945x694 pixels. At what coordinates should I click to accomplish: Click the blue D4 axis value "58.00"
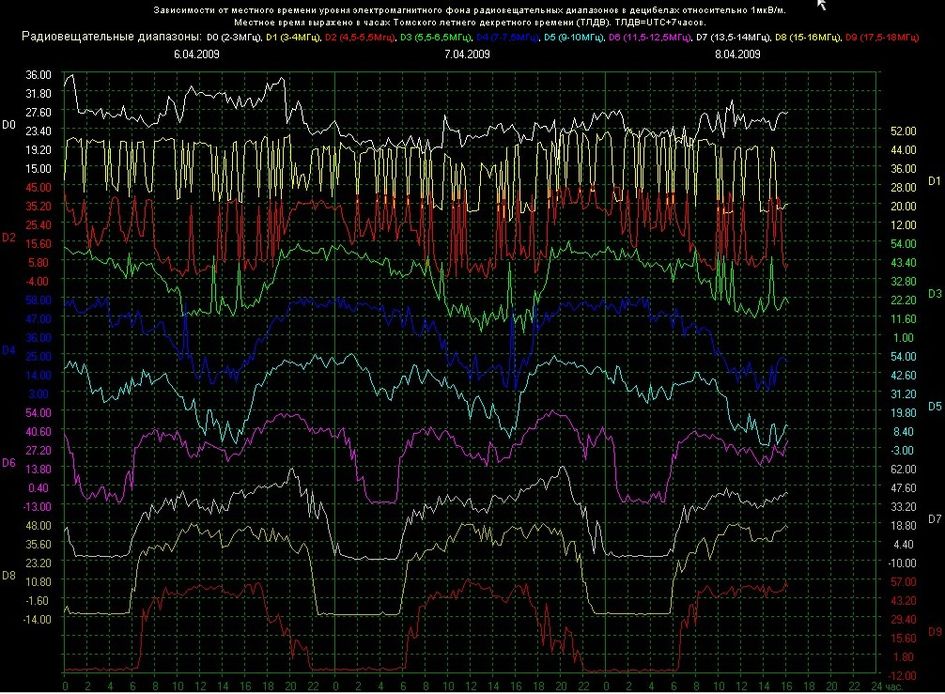click(x=39, y=300)
